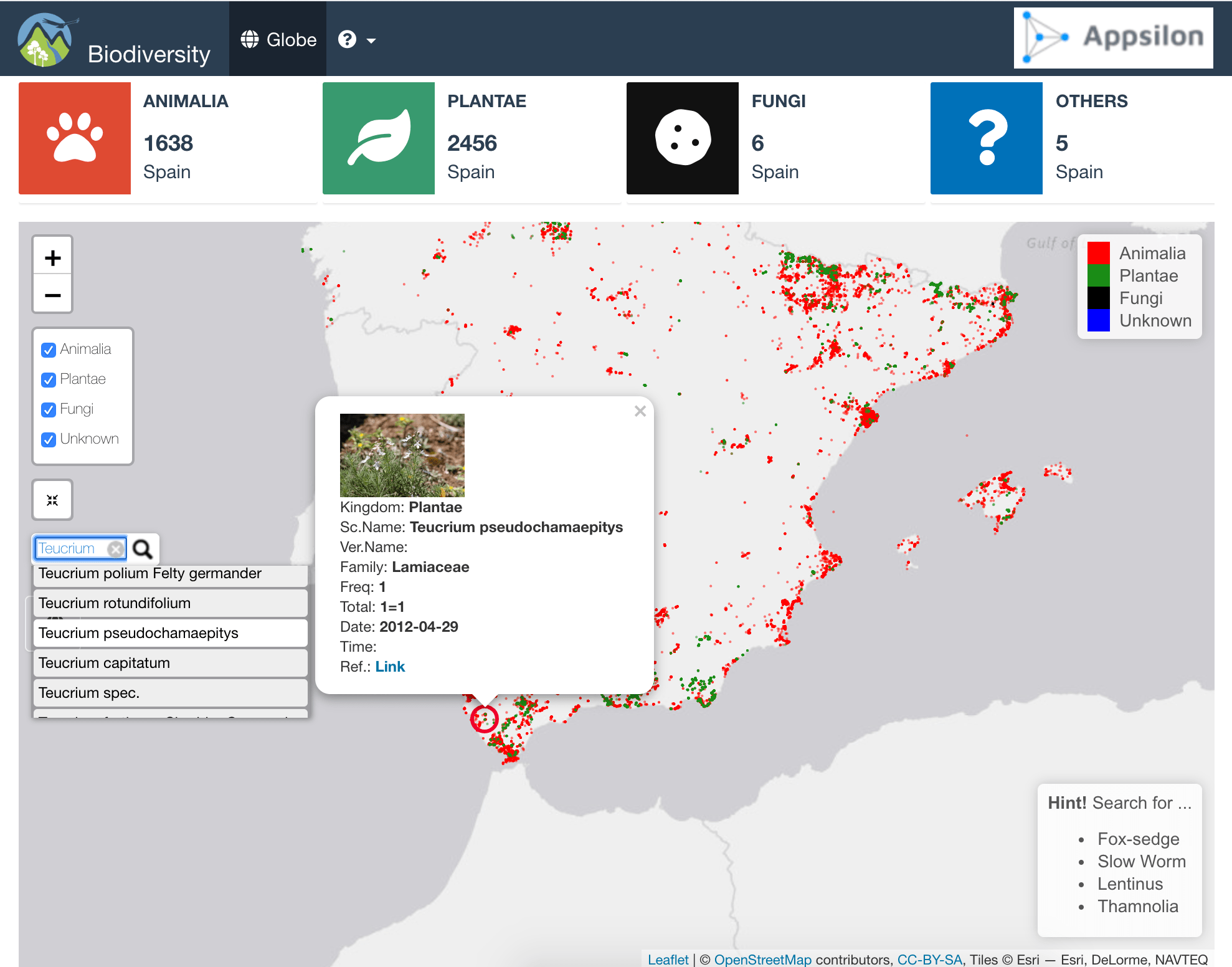Click the collapse arrows map button
This screenshot has height=967, width=1232.
pos(52,500)
